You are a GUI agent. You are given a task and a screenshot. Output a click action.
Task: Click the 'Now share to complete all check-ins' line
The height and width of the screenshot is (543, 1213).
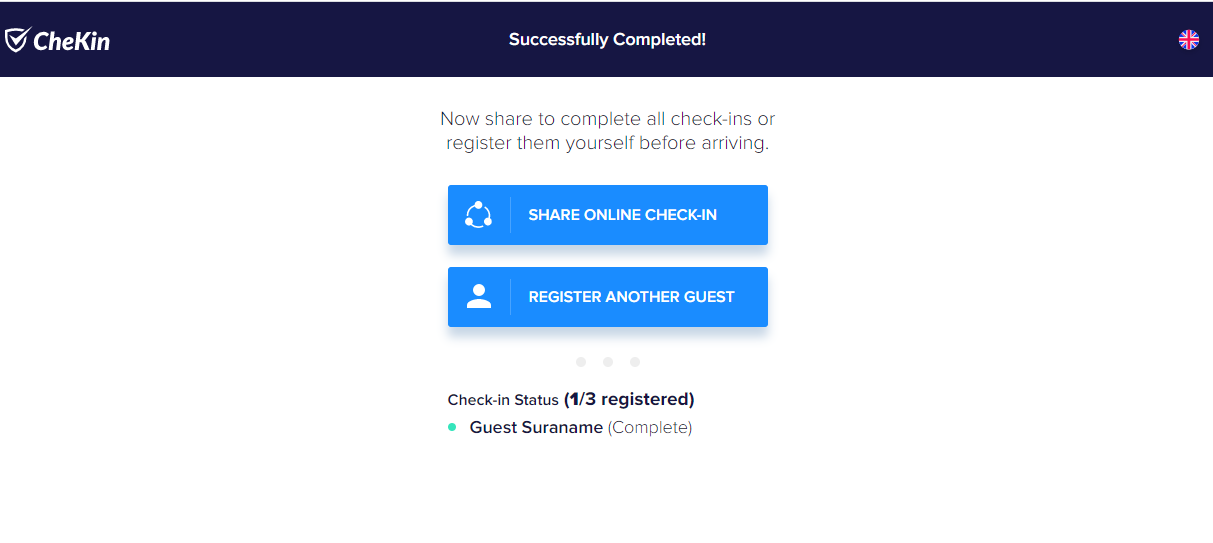coord(607,119)
